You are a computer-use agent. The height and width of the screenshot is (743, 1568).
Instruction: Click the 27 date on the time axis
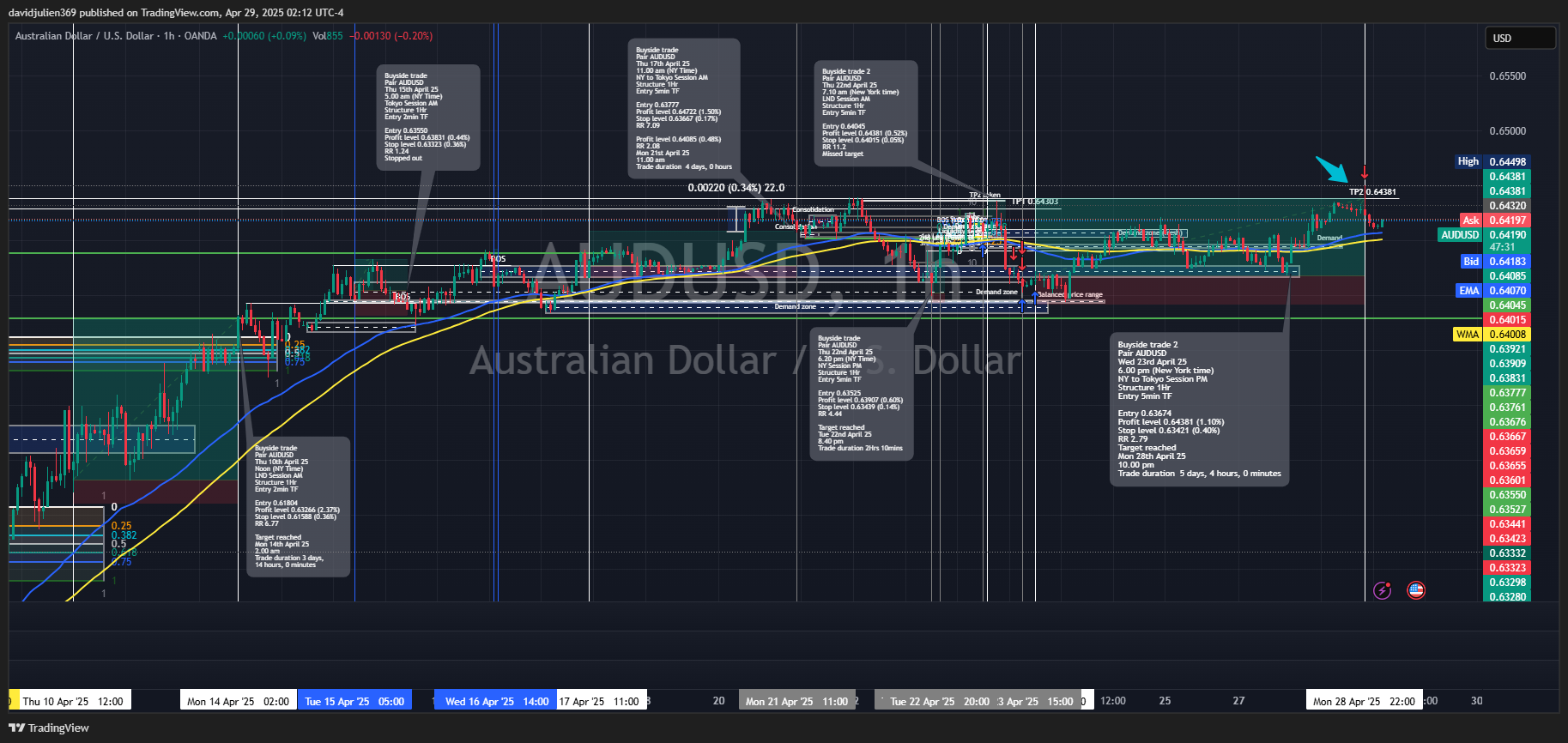1238,701
